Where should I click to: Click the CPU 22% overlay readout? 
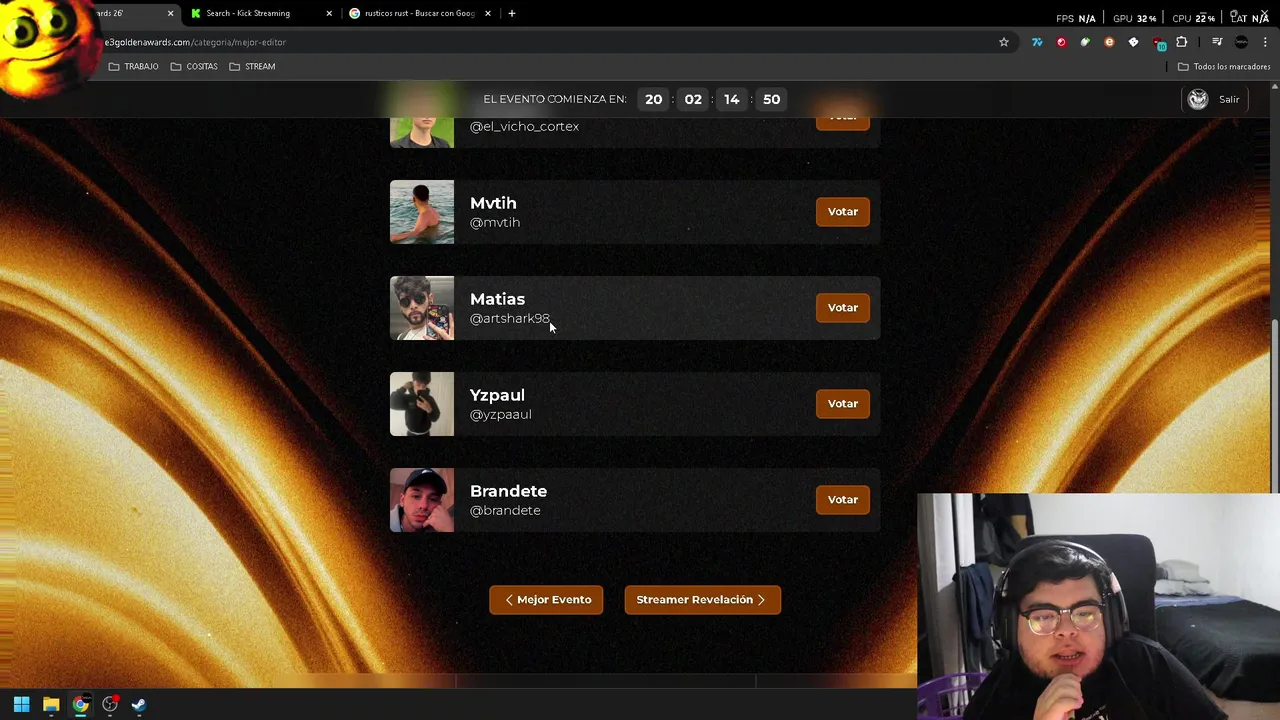click(1193, 18)
